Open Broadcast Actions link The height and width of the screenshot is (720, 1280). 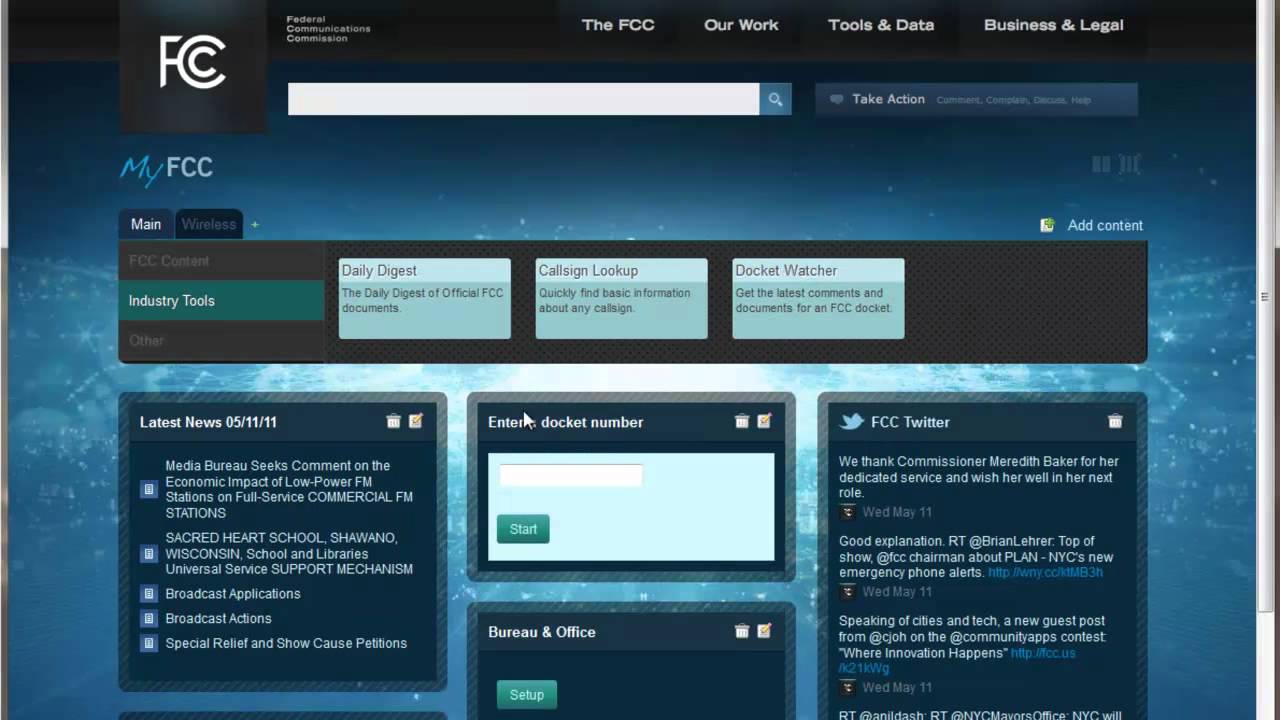coord(218,619)
